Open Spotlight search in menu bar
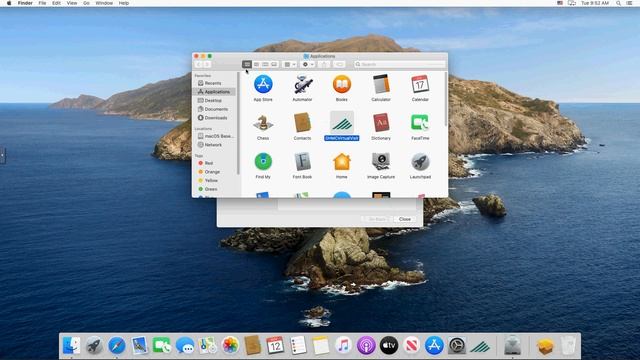The height and width of the screenshot is (360, 640). (x=618, y=3)
